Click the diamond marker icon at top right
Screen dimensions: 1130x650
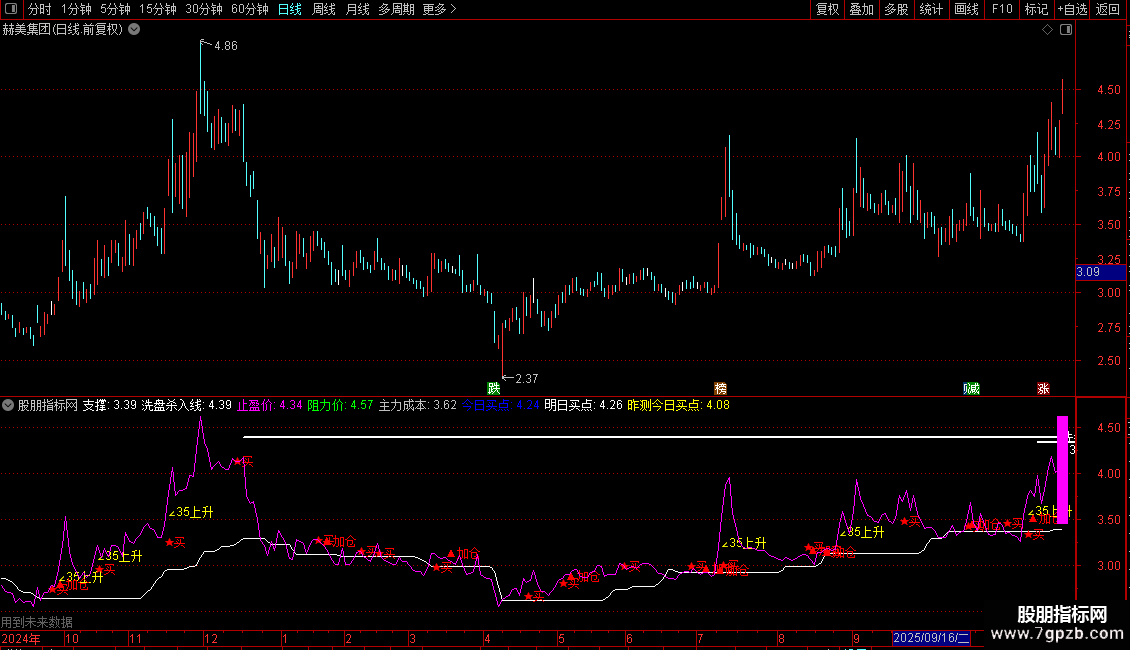1047,30
